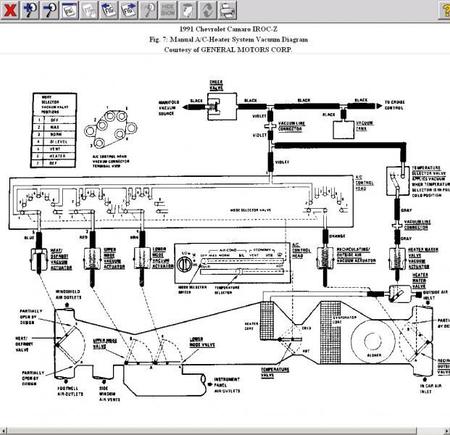
Task: Click 'Courtesy of GENERAL MOTORS CORP.' text
Action: pyautogui.click(x=228, y=50)
